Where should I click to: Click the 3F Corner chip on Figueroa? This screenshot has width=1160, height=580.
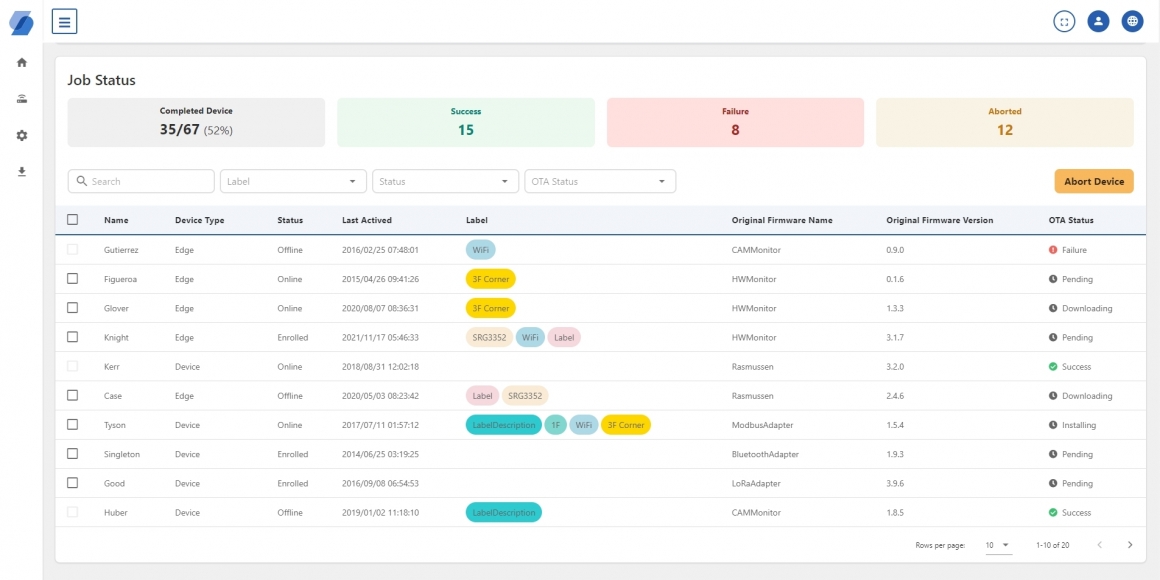click(x=490, y=280)
